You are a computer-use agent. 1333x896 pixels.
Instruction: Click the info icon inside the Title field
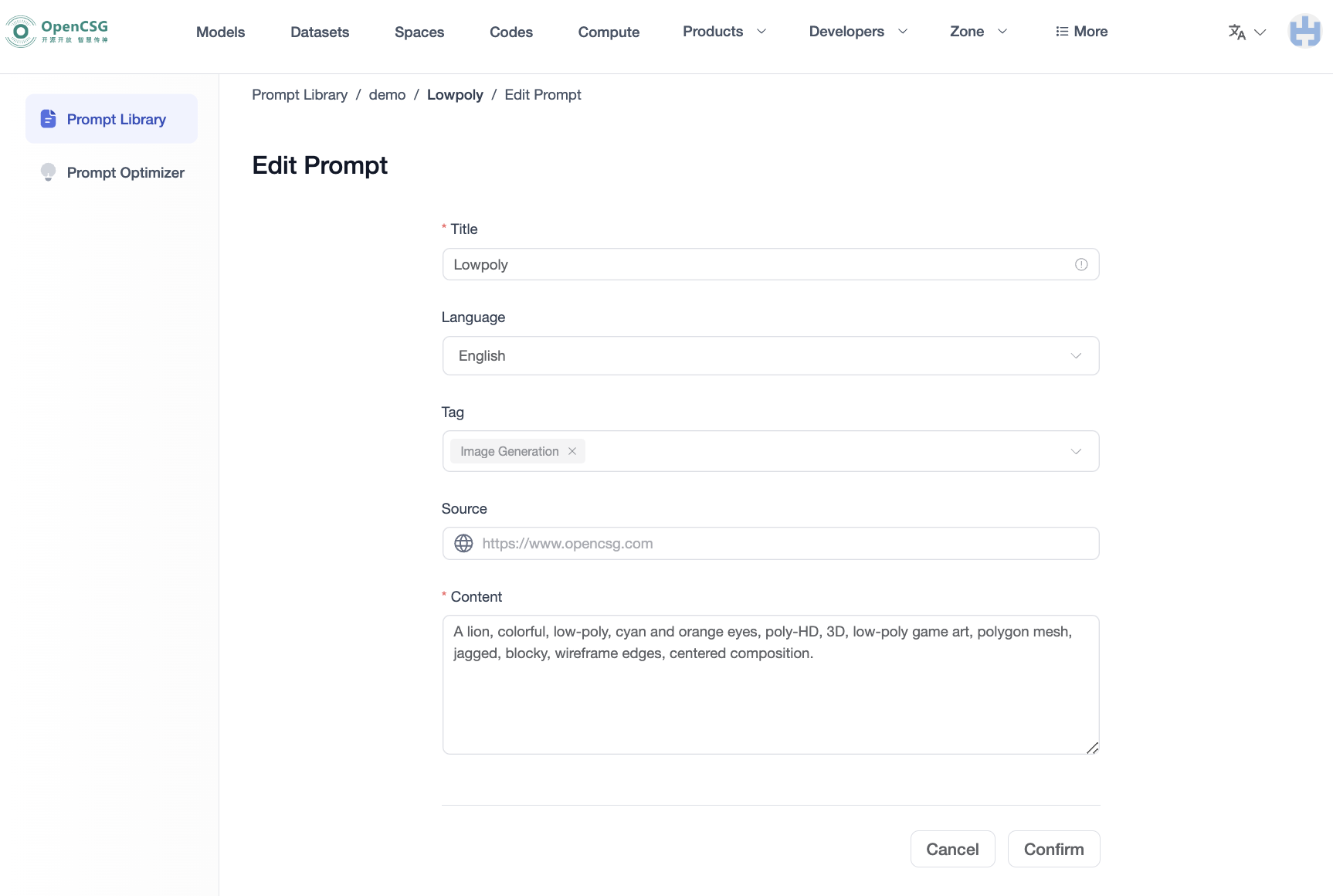tap(1081, 264)
